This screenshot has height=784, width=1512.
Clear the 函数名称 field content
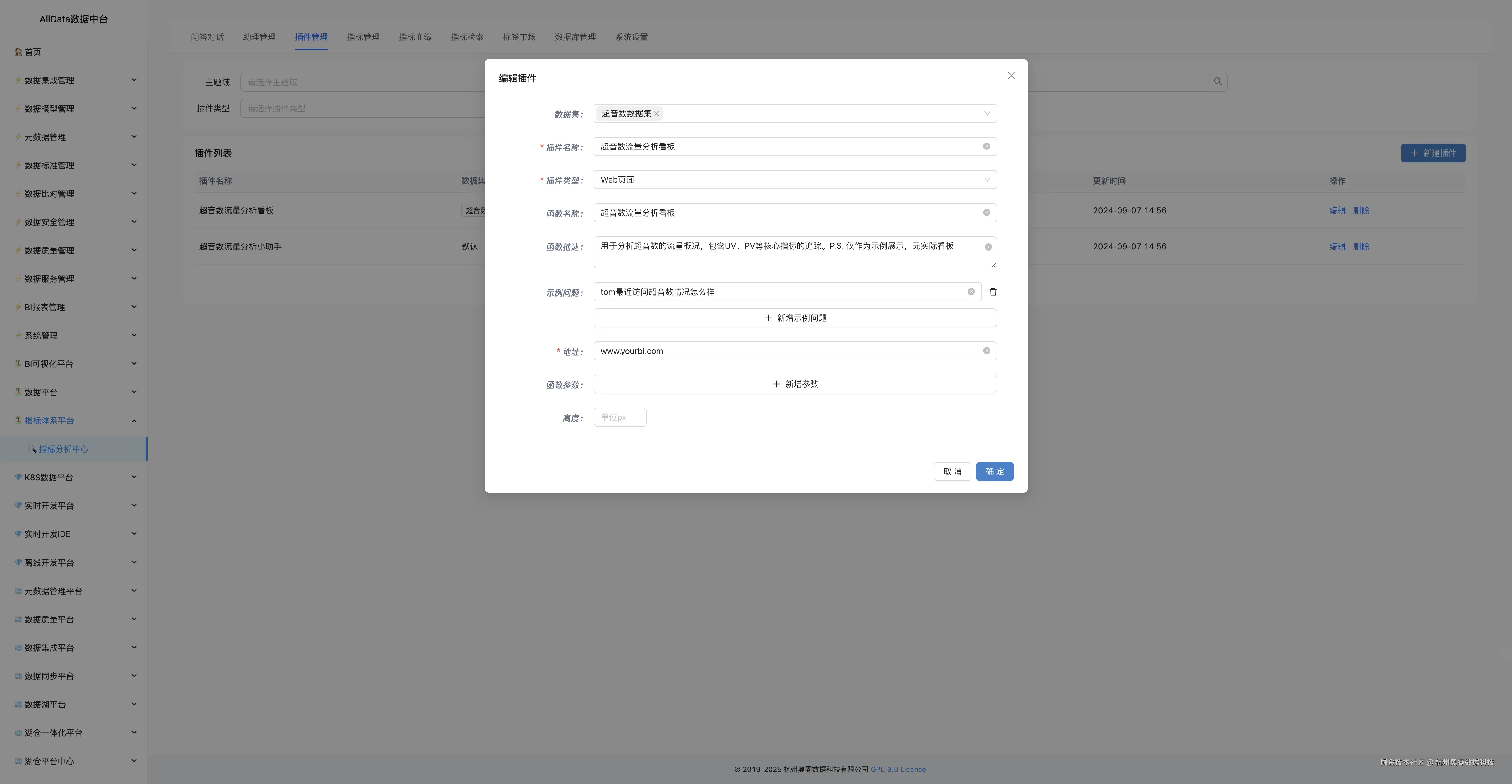(986, 213)
